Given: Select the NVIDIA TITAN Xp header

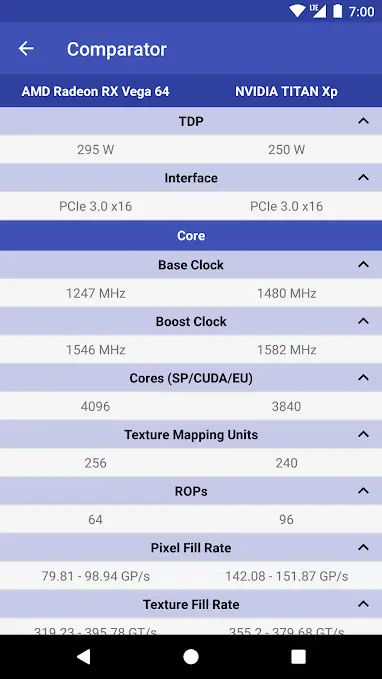Looking at the screenshot, I should point(286,91).
